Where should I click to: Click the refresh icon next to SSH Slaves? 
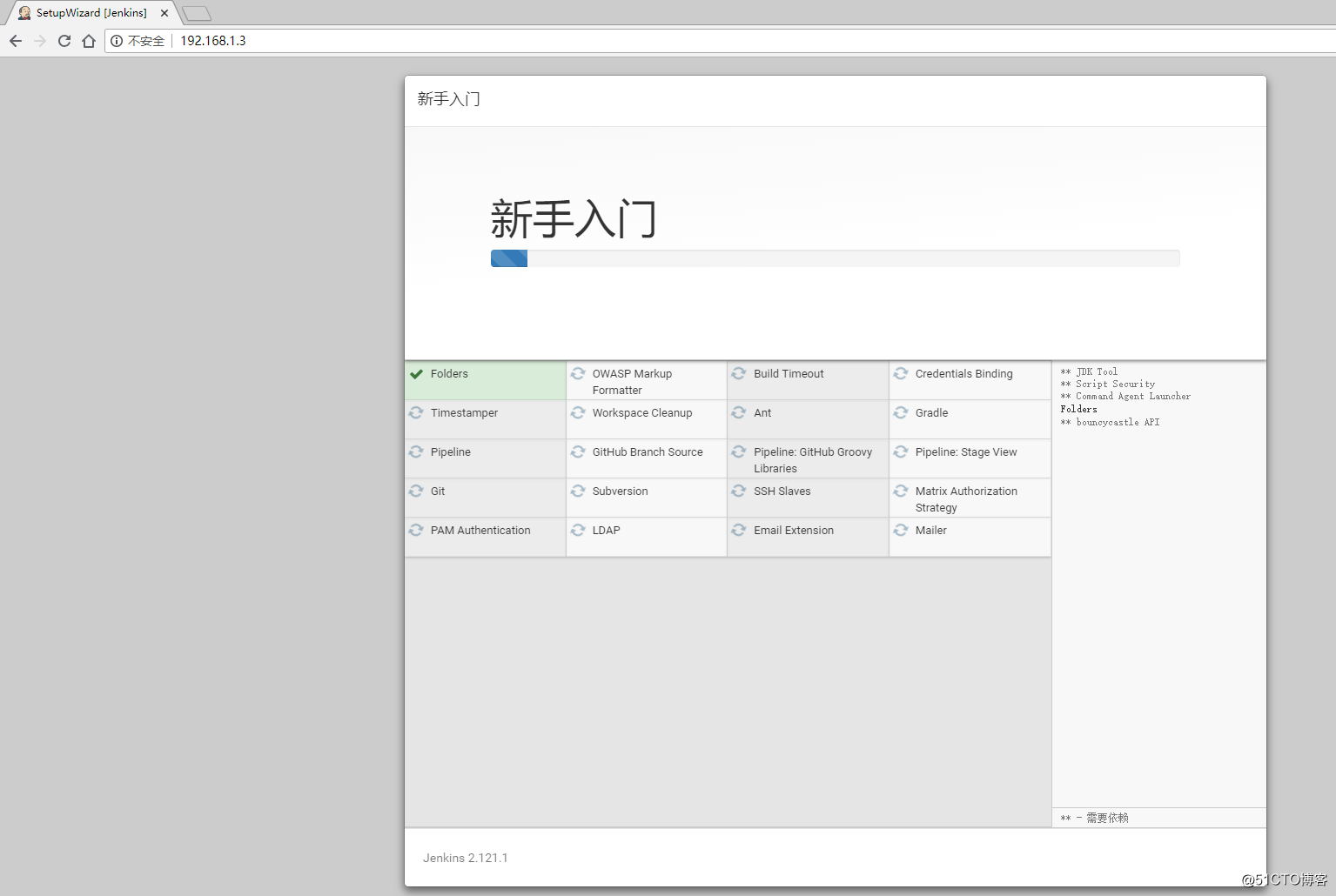click(x=739, y=491)
